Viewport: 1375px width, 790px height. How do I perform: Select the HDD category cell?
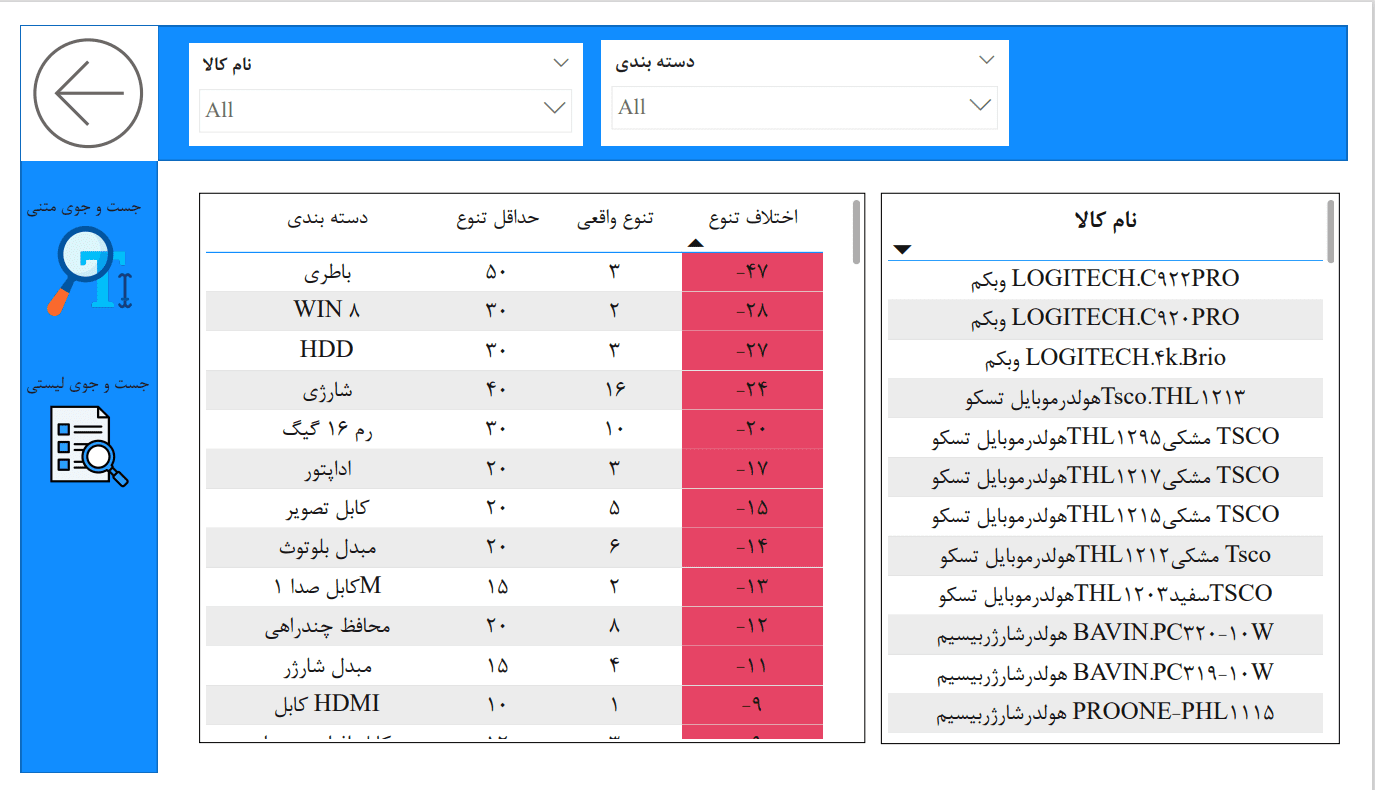point(327,350)
